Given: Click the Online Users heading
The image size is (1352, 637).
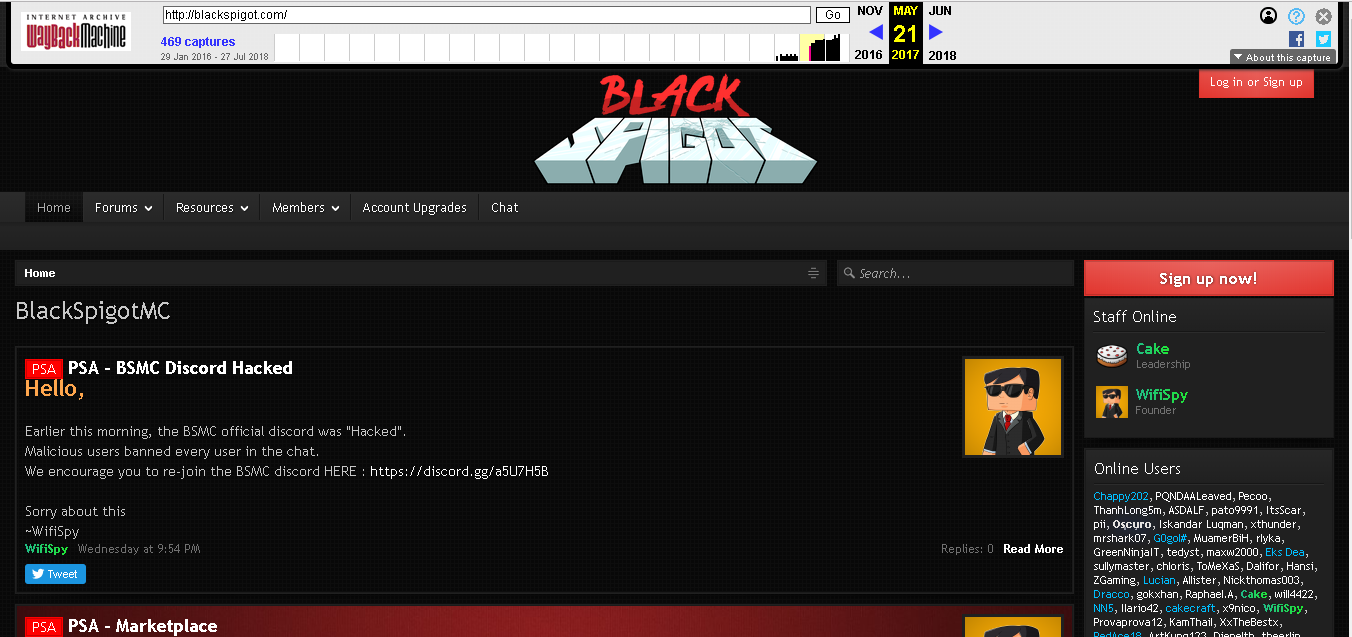Looking at the screenshot, I should pos(1137,468).
